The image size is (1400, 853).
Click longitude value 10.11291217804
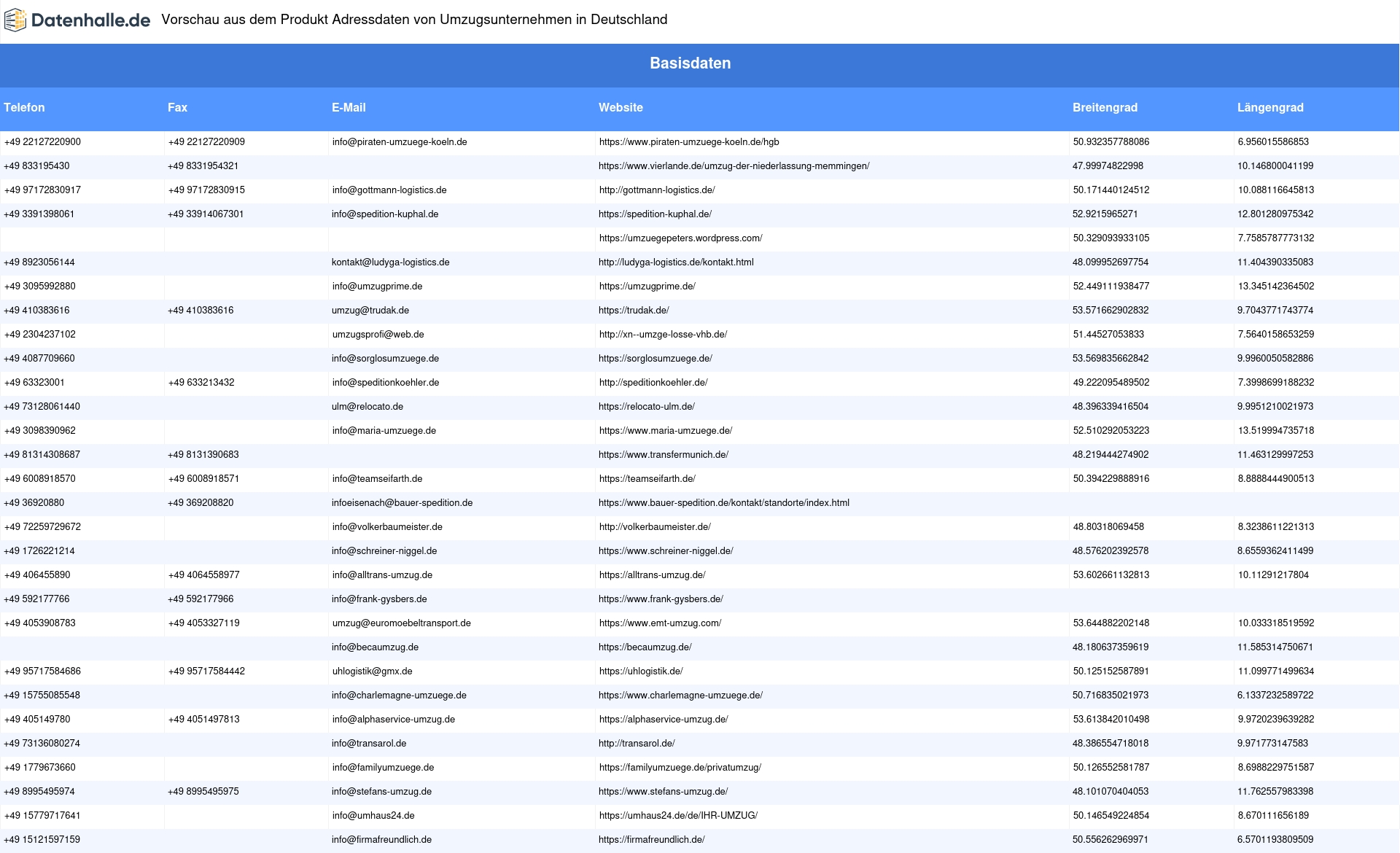pyautogui.click(x=1273, y=575)
